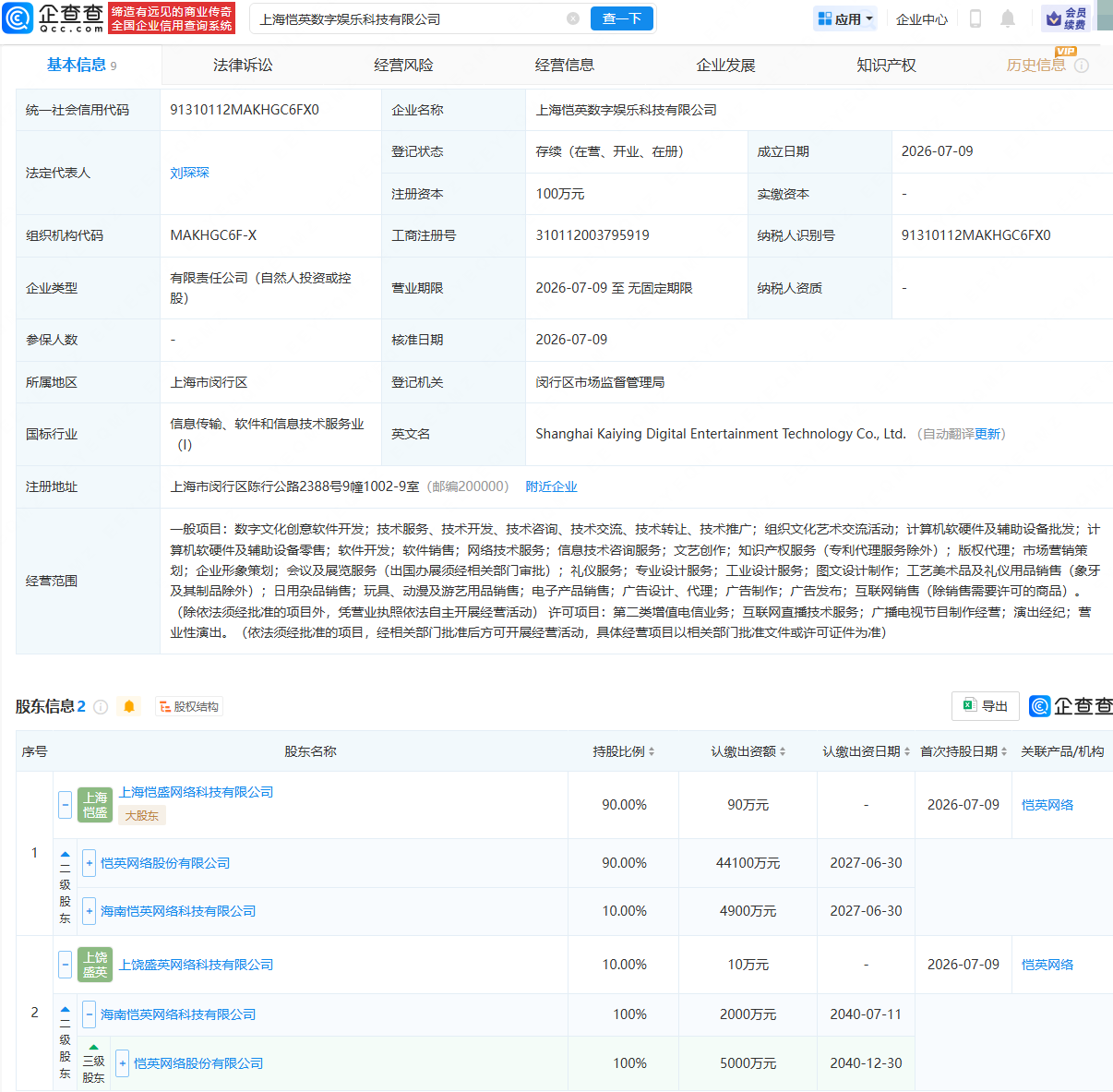
Task: Collapse 上海恺盛网络科技有限公司 shareholder row
Action: [x=65, y=805]
